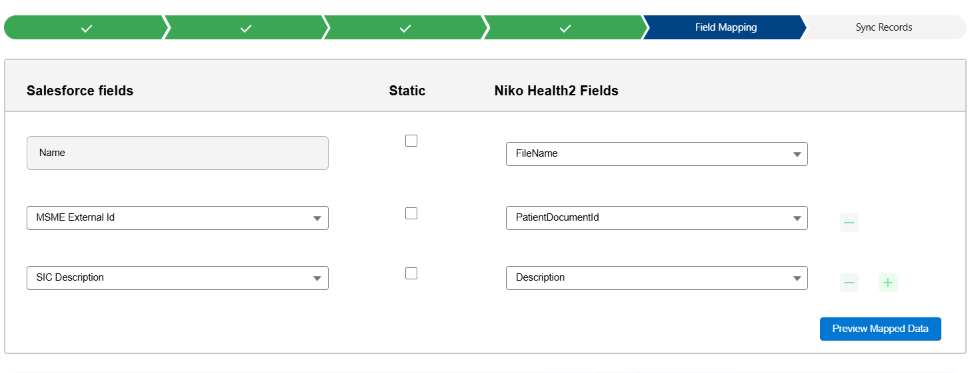
Task: Click the Static column header
Action: click(x=407, y=90)
